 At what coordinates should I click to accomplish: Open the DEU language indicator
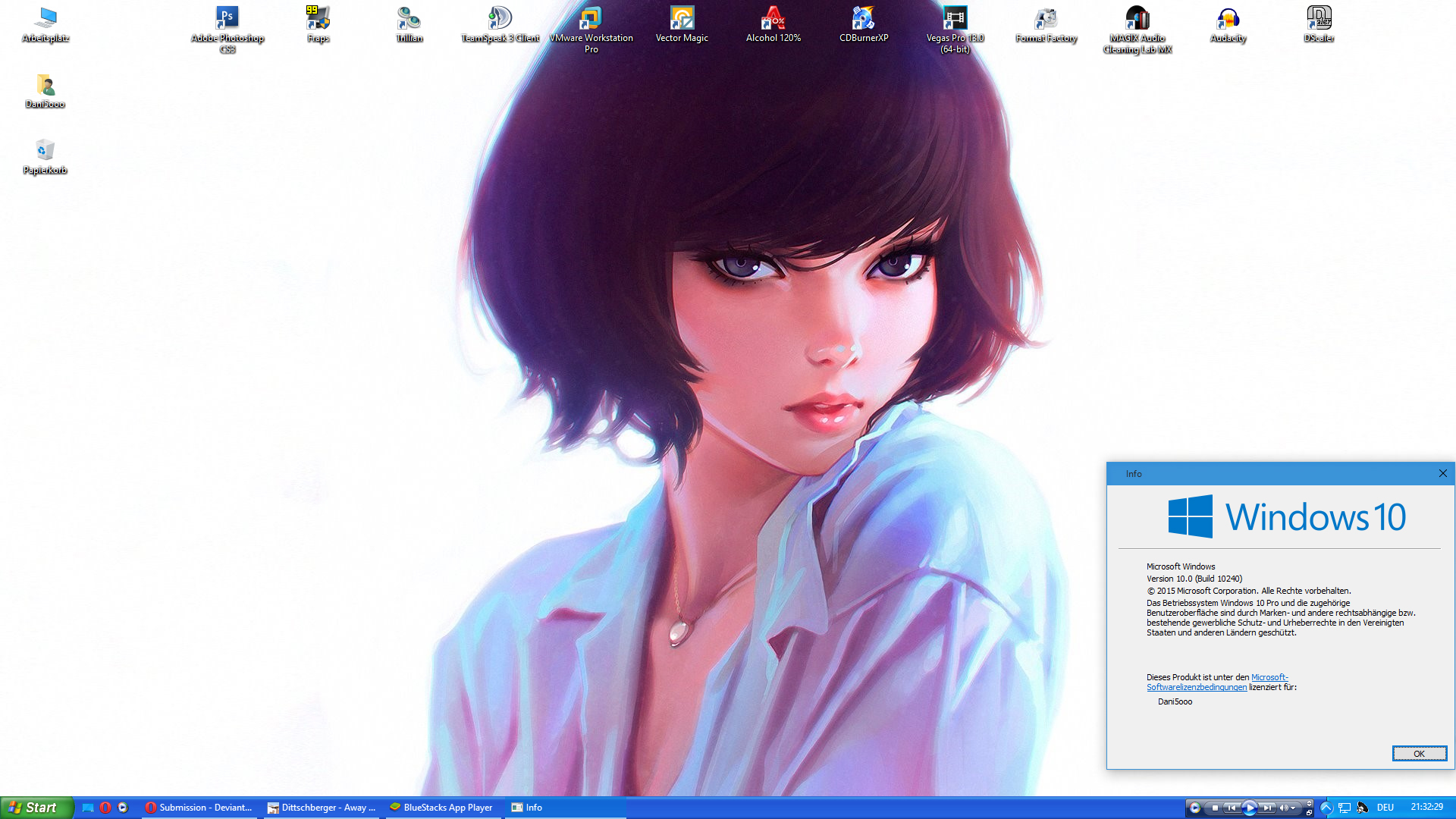1385,808
